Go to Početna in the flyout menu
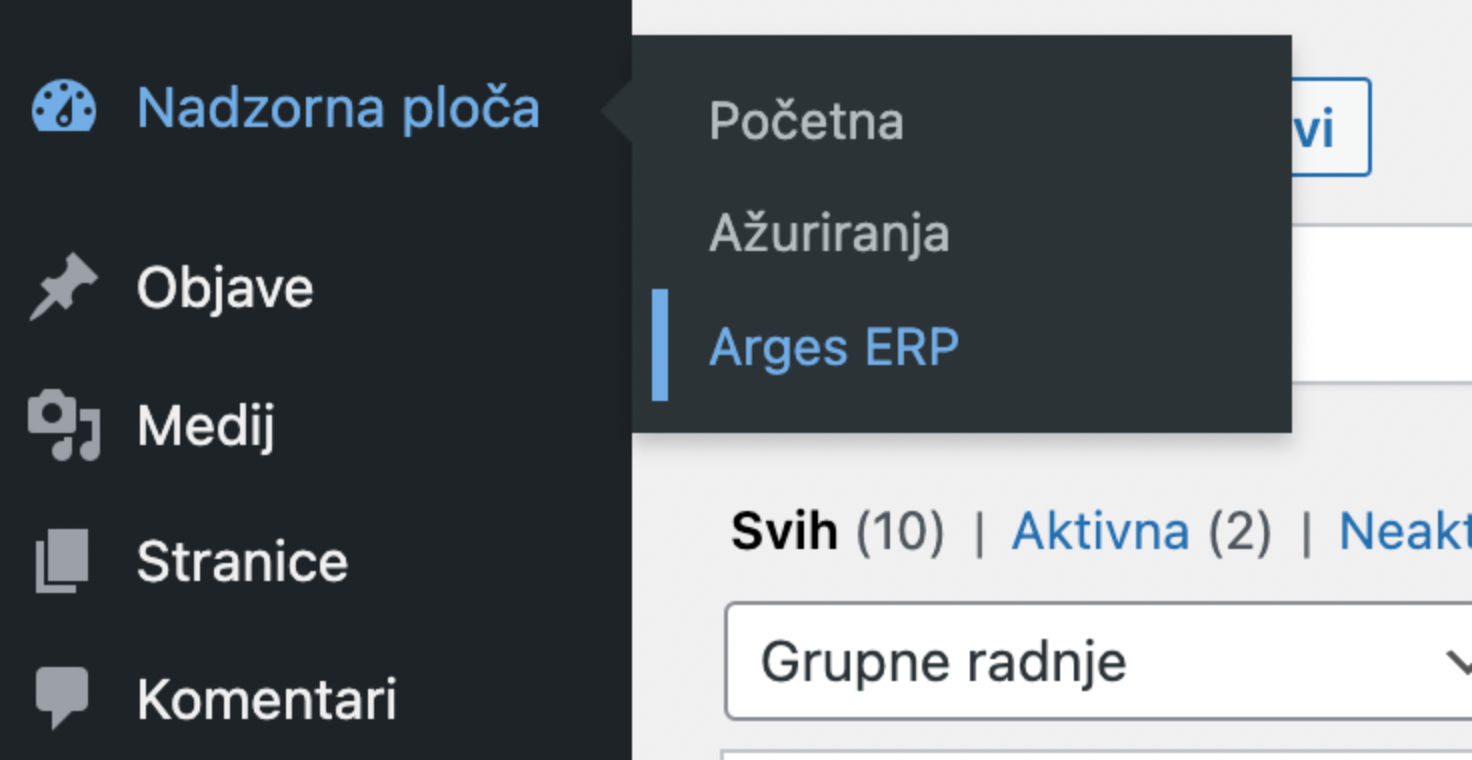The width and height of the screenshot is (1472, 760). (x=805, y=121)
